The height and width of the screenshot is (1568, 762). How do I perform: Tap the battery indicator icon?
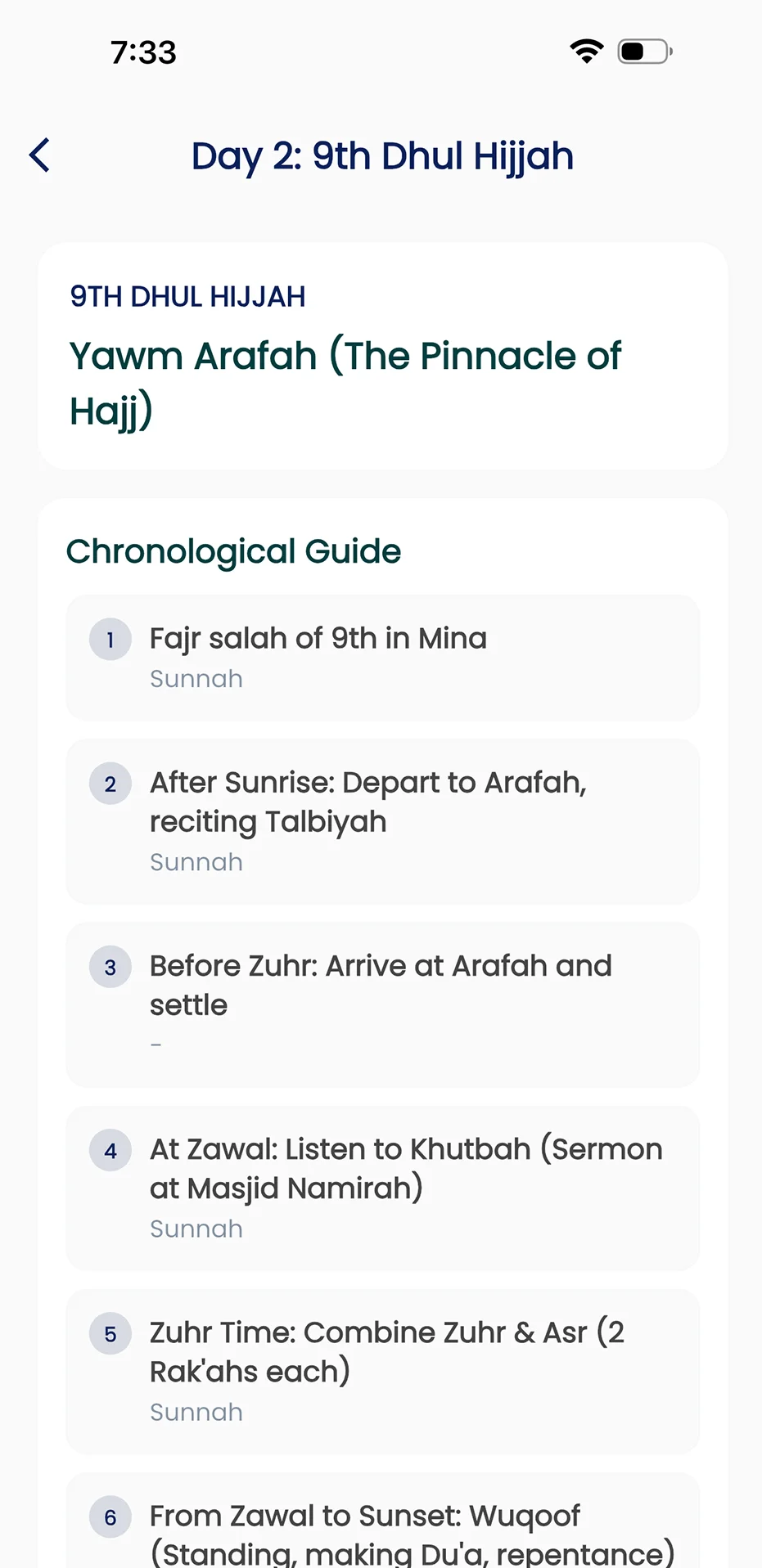(645, 52)
